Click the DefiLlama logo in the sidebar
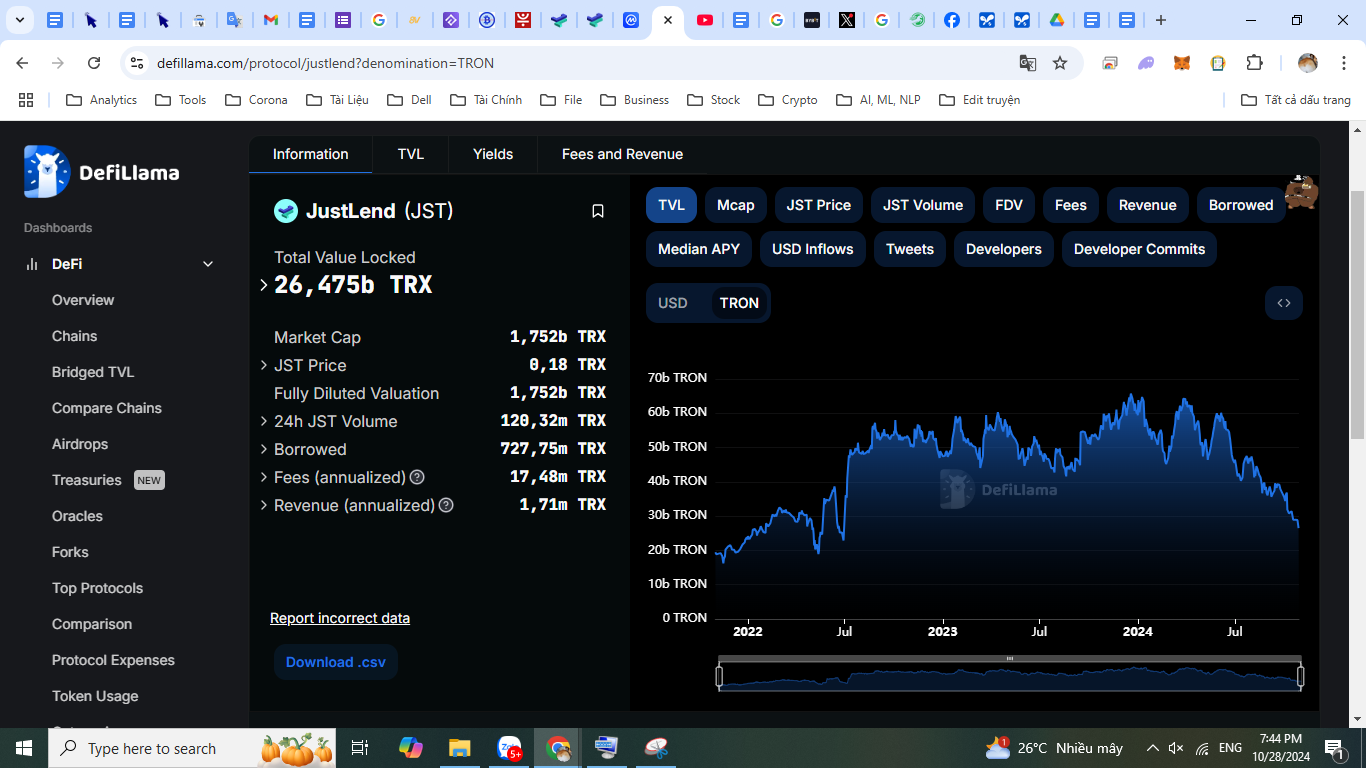1366x768 pixels. click(101, 172)
